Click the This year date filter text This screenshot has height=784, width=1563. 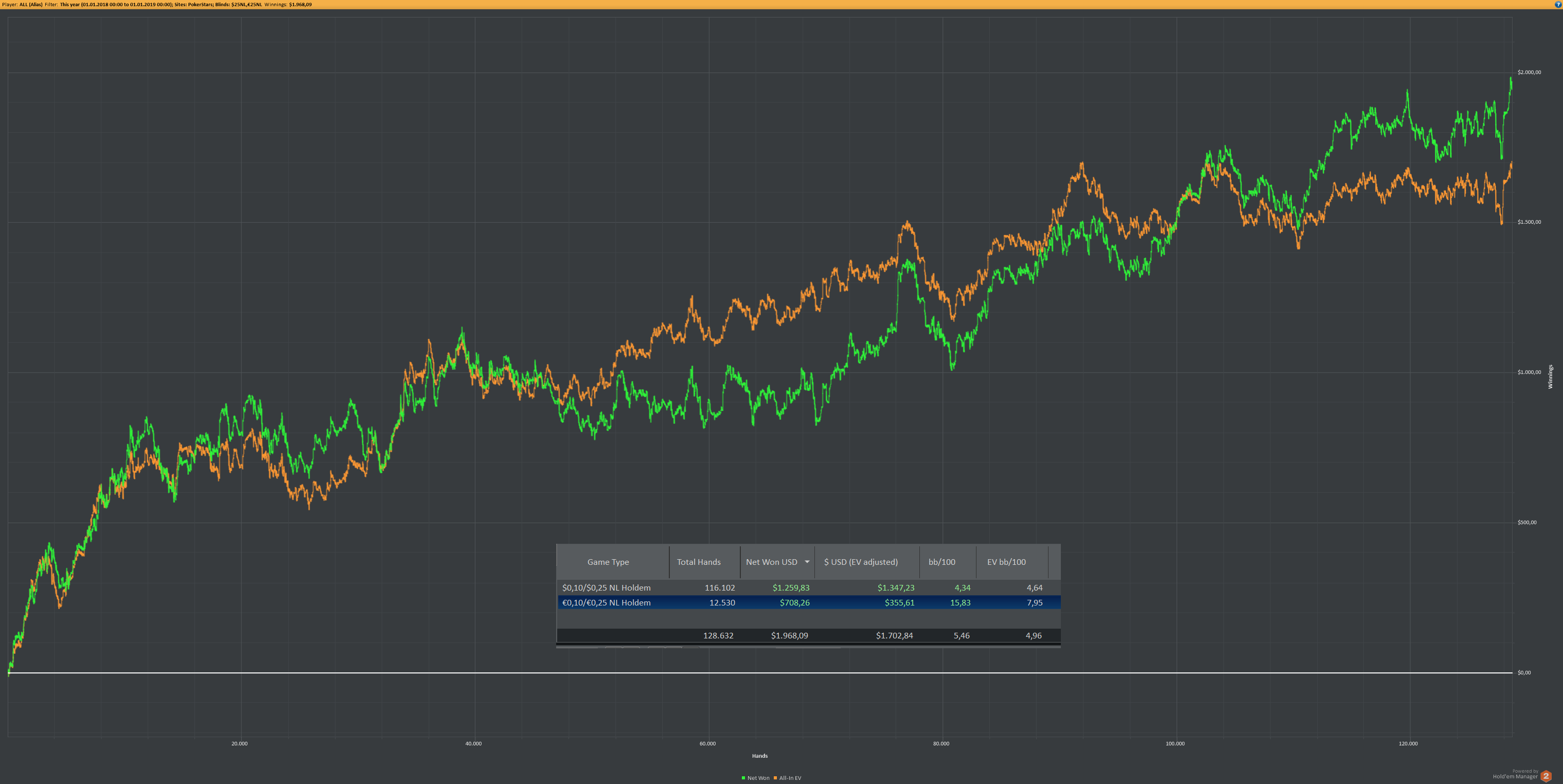(116, 4)
